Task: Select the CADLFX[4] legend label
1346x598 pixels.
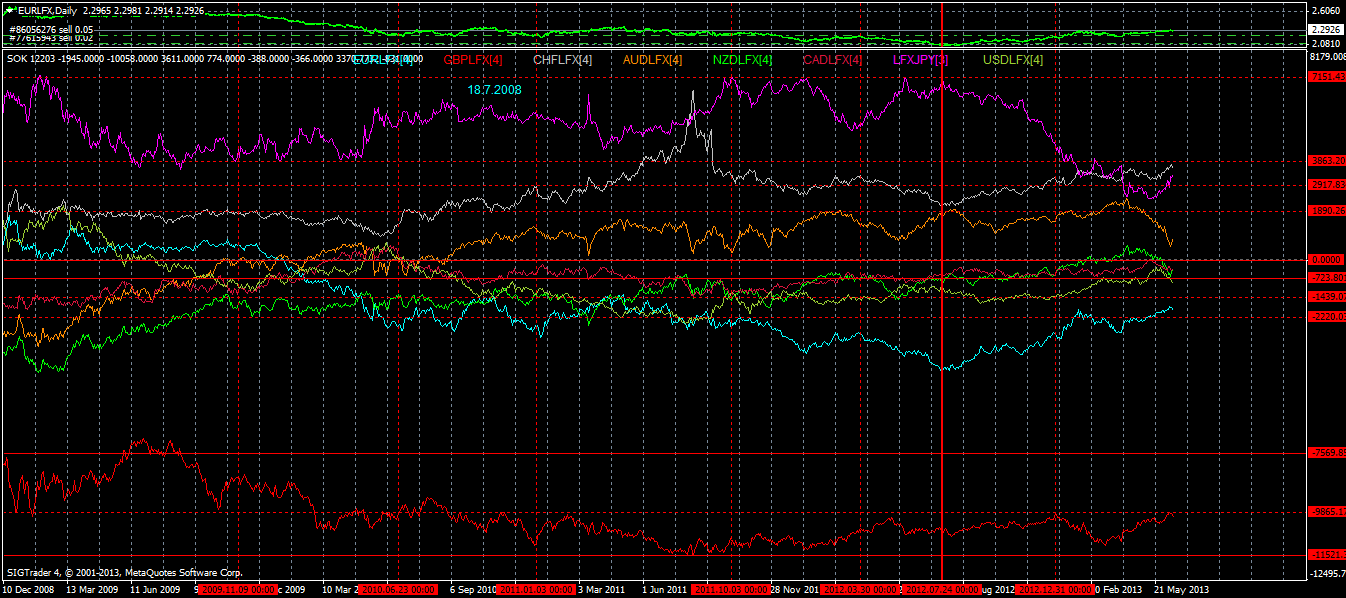Action: 832,60
